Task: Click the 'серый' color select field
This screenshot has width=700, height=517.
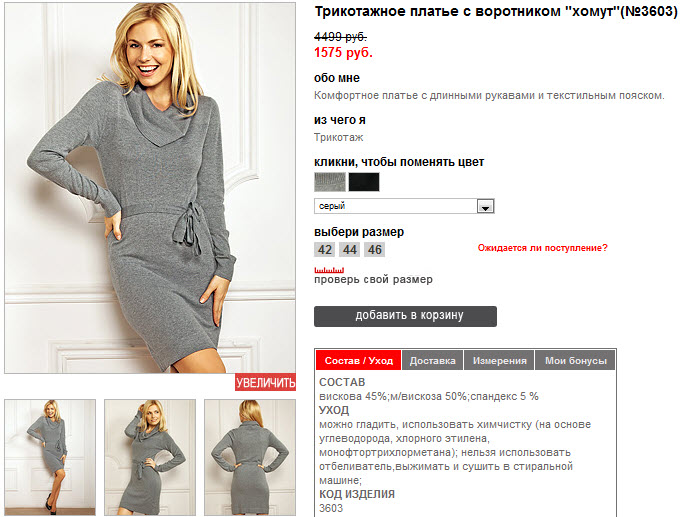Action: coord(404,206)
